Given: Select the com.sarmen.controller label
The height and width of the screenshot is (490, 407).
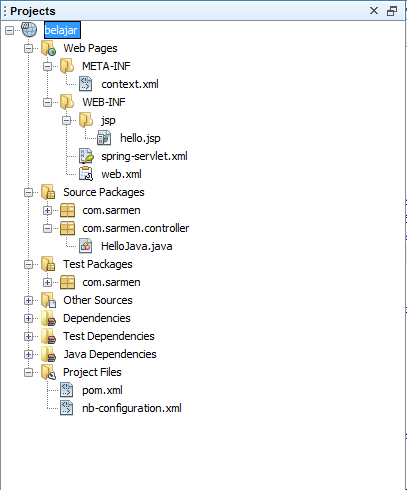Looking at the screenshot, I should [136, 228].
